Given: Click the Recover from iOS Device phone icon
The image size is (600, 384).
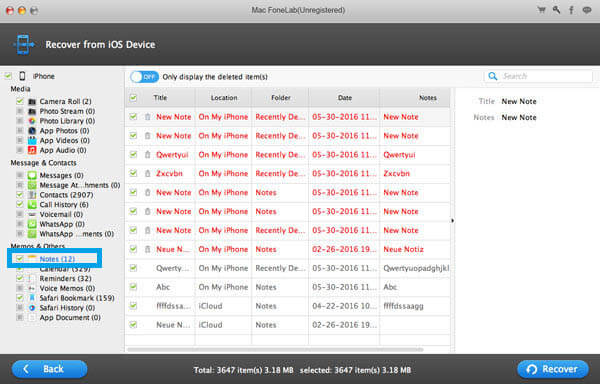Looking at the screenshot, I should click(x=24, y=44).
